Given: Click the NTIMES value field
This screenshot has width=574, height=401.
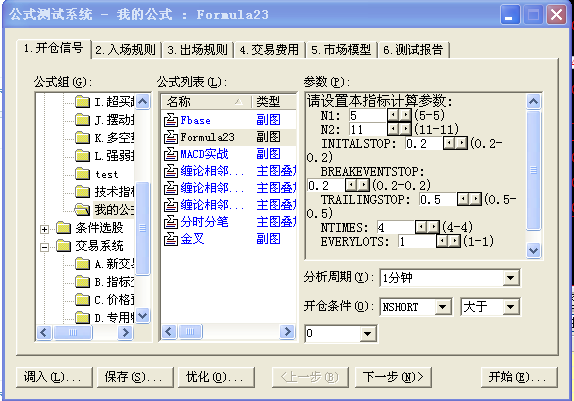Looking at the screenshot, I should [x=396, y=227].
